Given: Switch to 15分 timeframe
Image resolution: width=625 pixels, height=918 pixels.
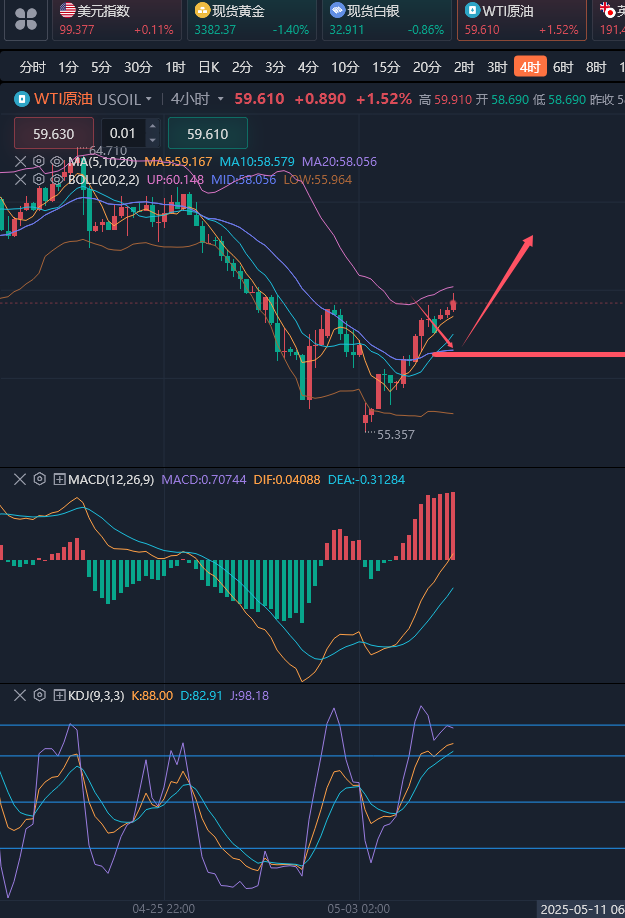Looking at the screenshot, I should click(x=386, y=67).
